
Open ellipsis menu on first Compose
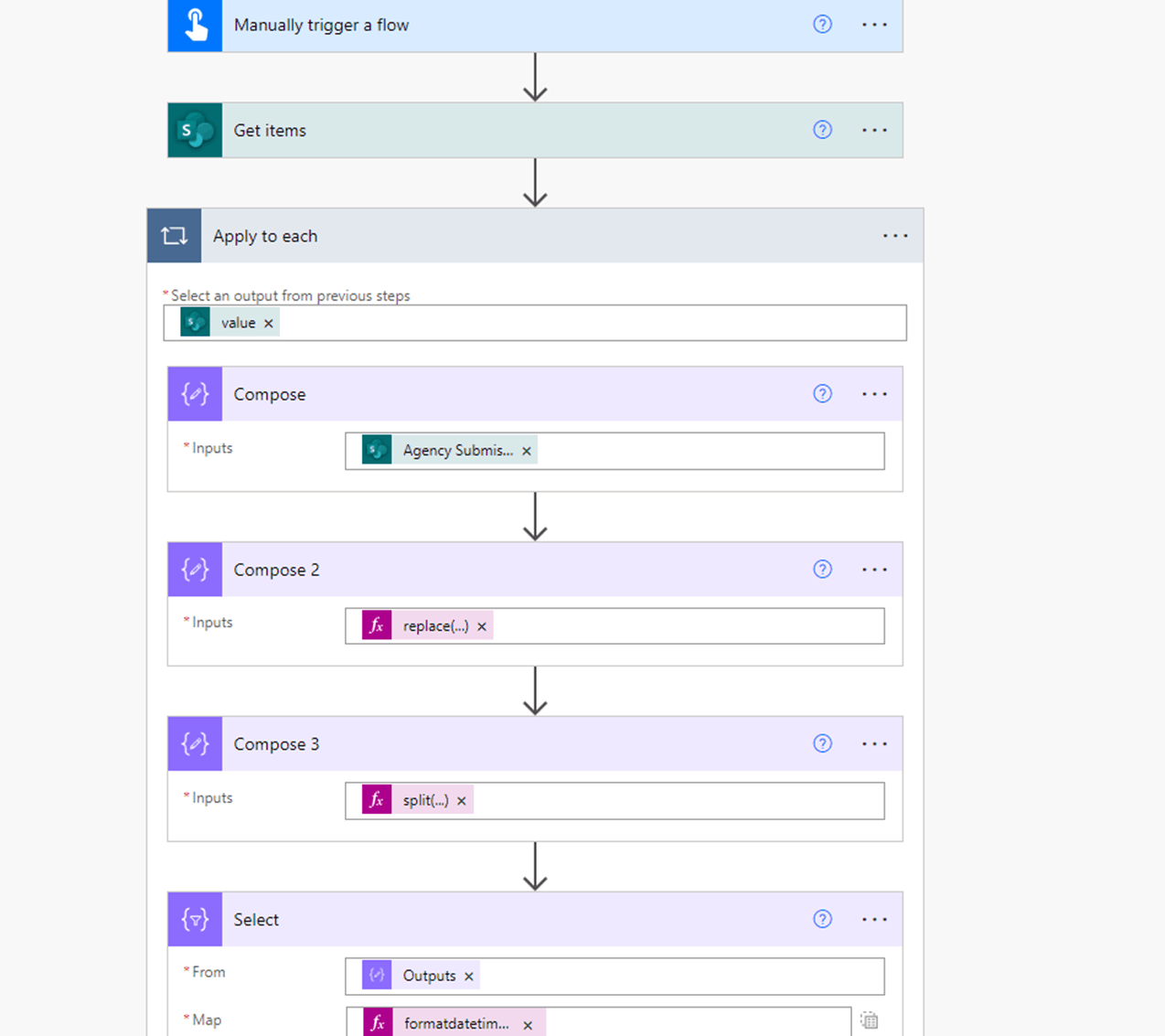pos(874,394)
